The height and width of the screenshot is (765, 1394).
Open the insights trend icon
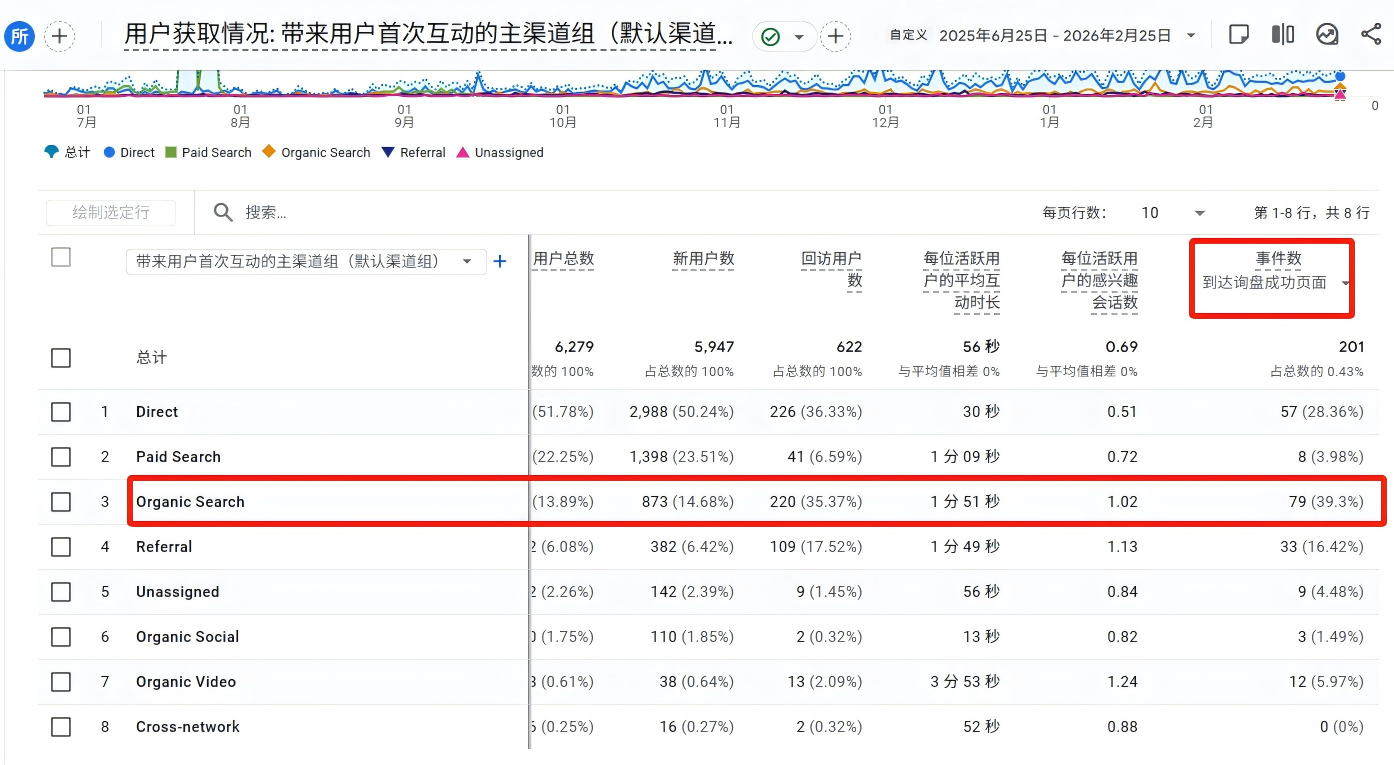tap(1327, 35)
